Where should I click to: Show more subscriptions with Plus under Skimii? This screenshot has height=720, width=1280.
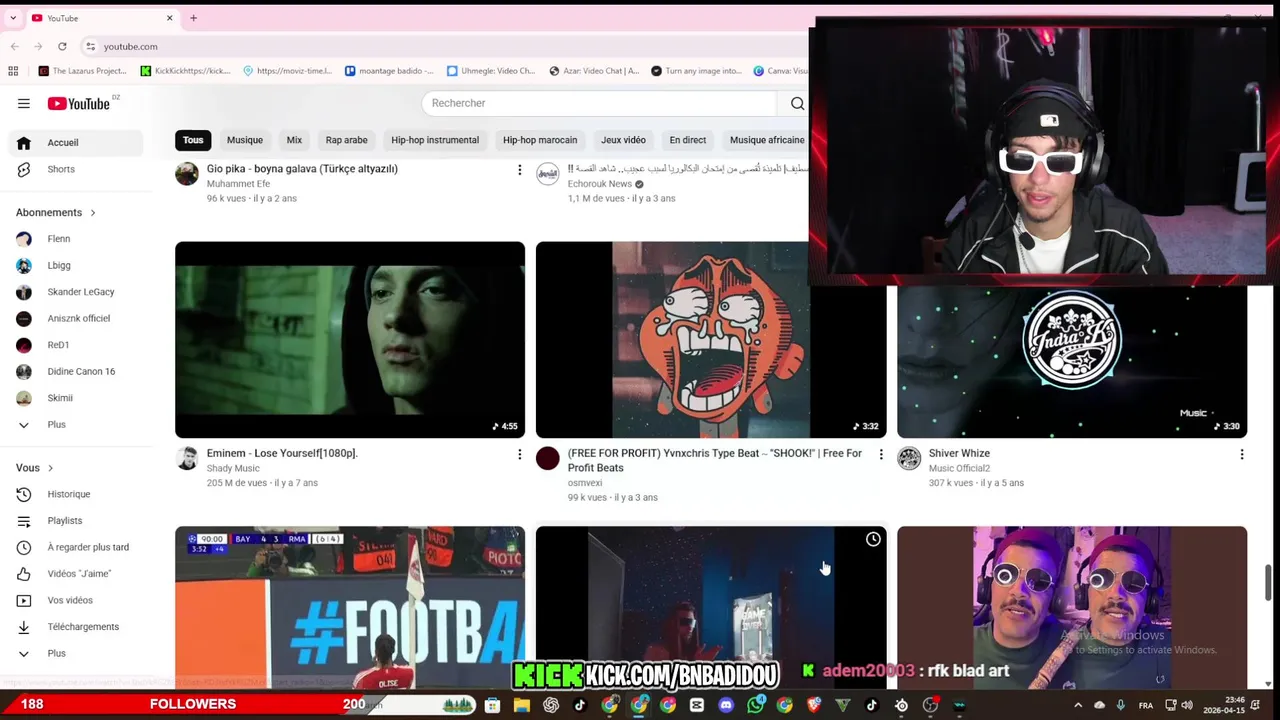[75, 425]
